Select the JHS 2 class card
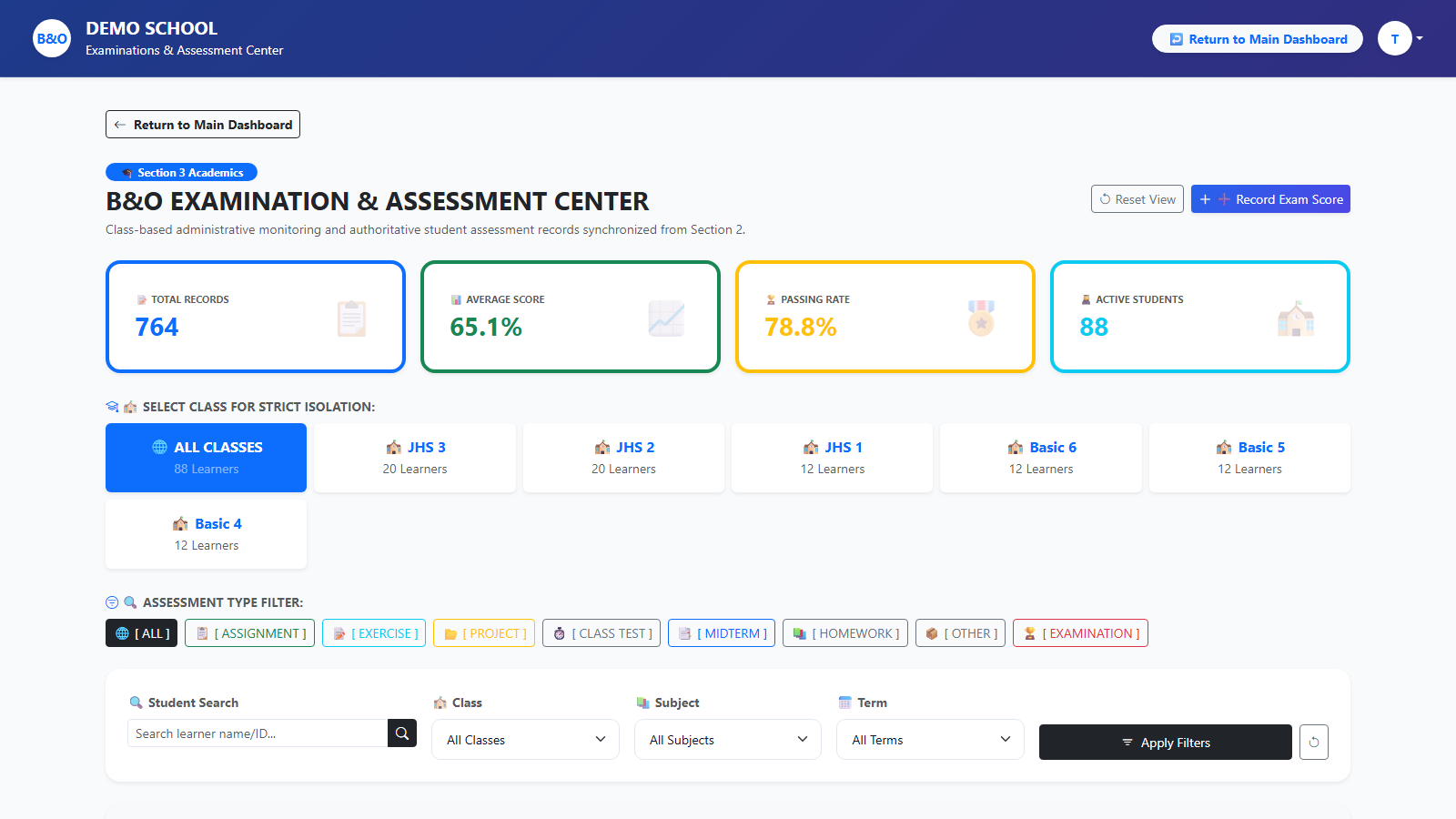This screenshot has width=1456, height=819. (x=623, y=458)
